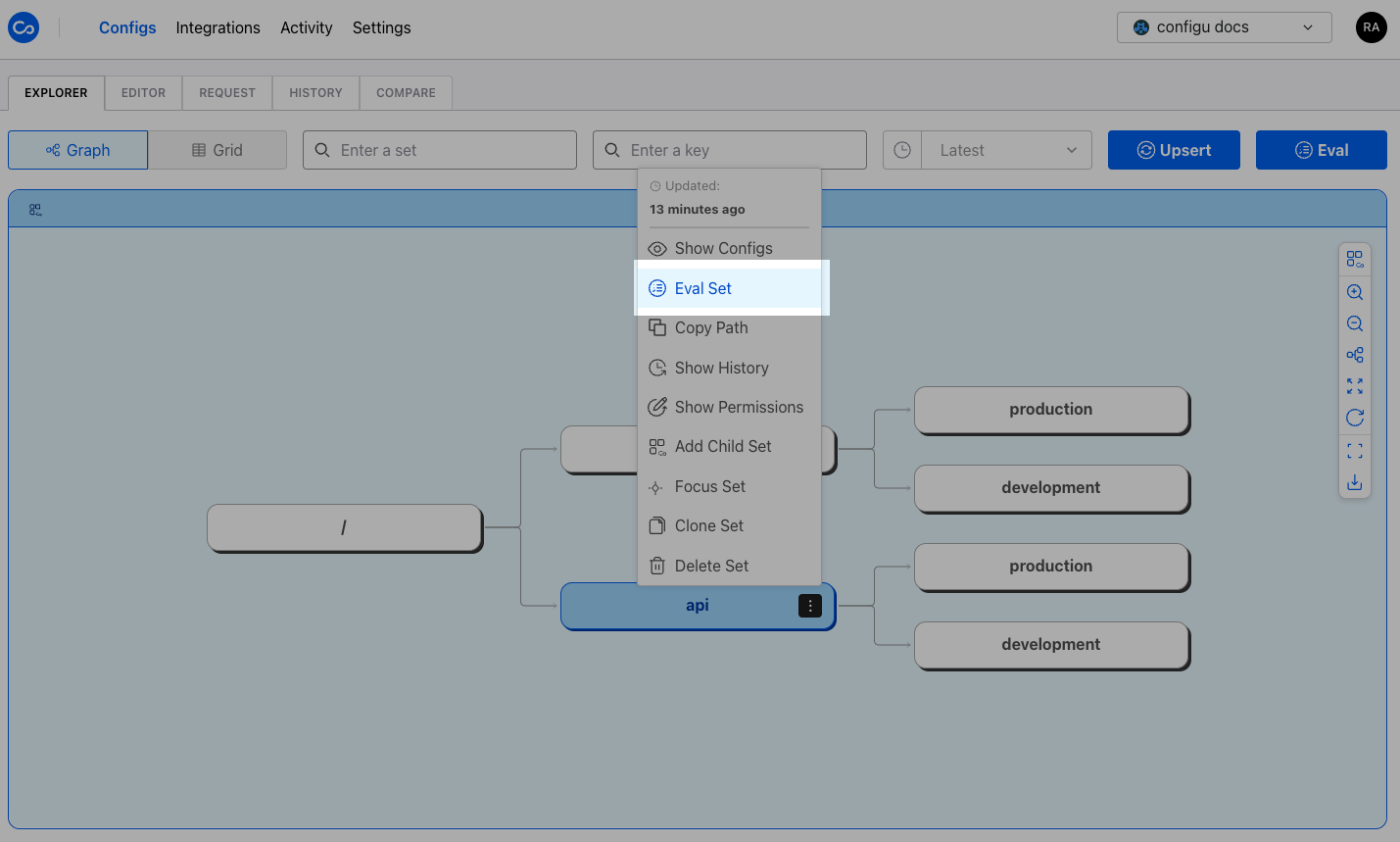Focus the Enter a set search field
1400x842 pixels.
440,150
